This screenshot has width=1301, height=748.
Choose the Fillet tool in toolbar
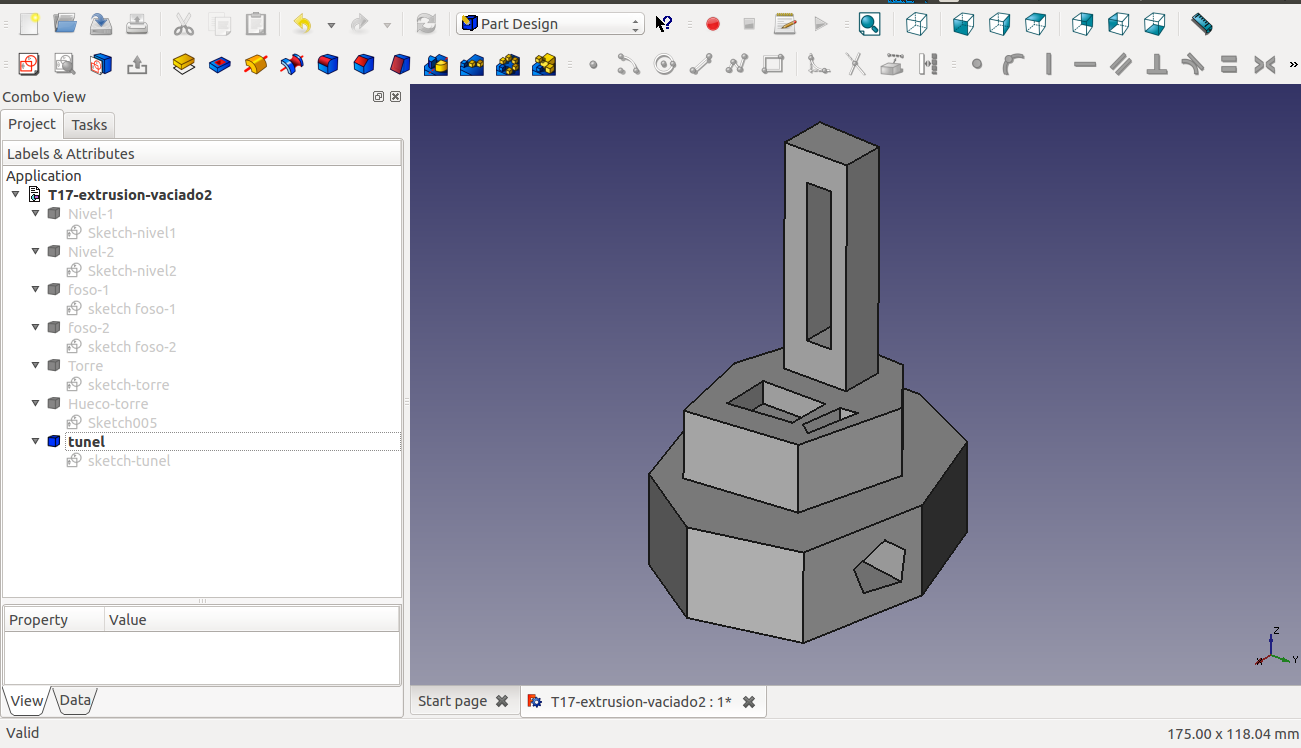coord(328,65)
